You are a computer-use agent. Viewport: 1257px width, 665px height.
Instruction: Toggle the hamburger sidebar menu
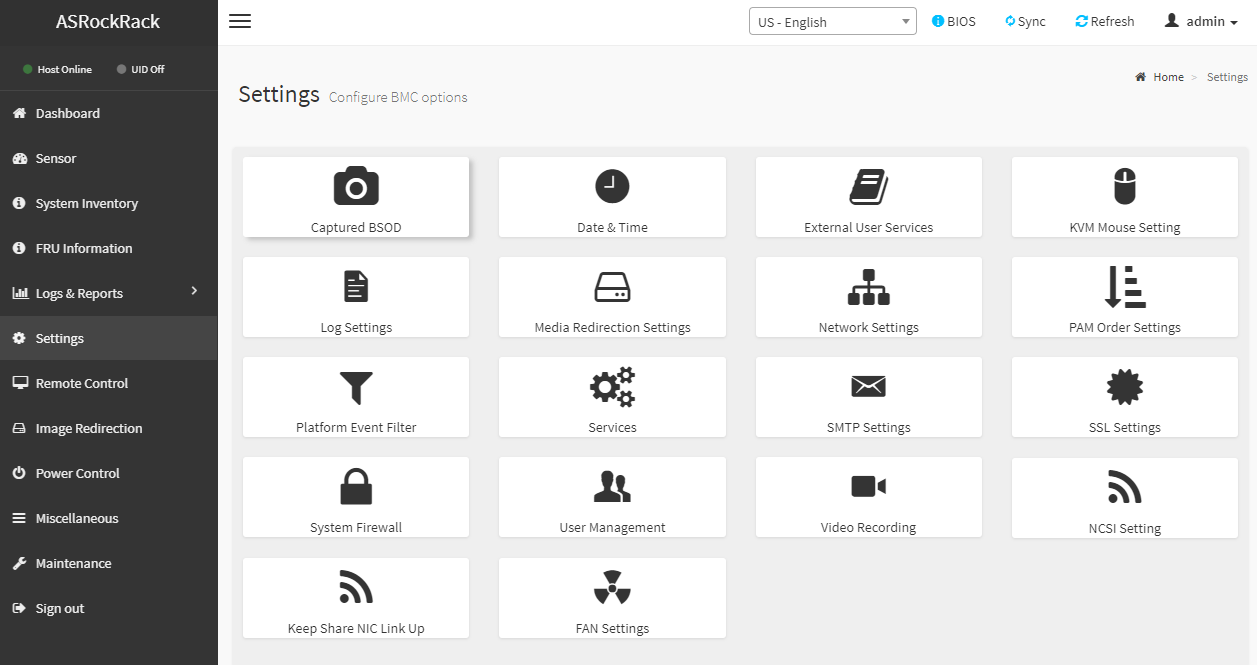[x=240, y=21]
